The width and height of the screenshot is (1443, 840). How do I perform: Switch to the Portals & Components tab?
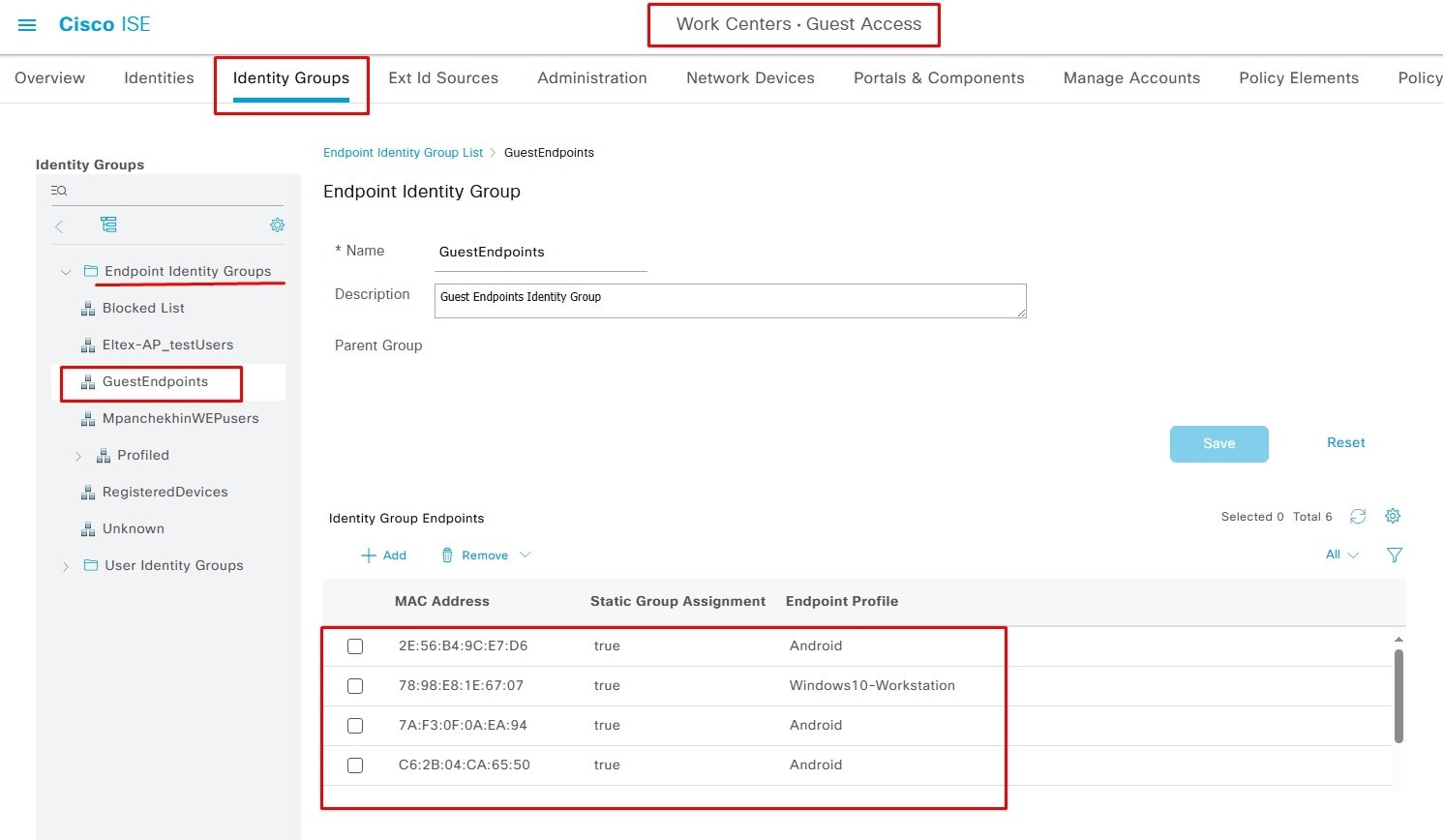(938, 78)
